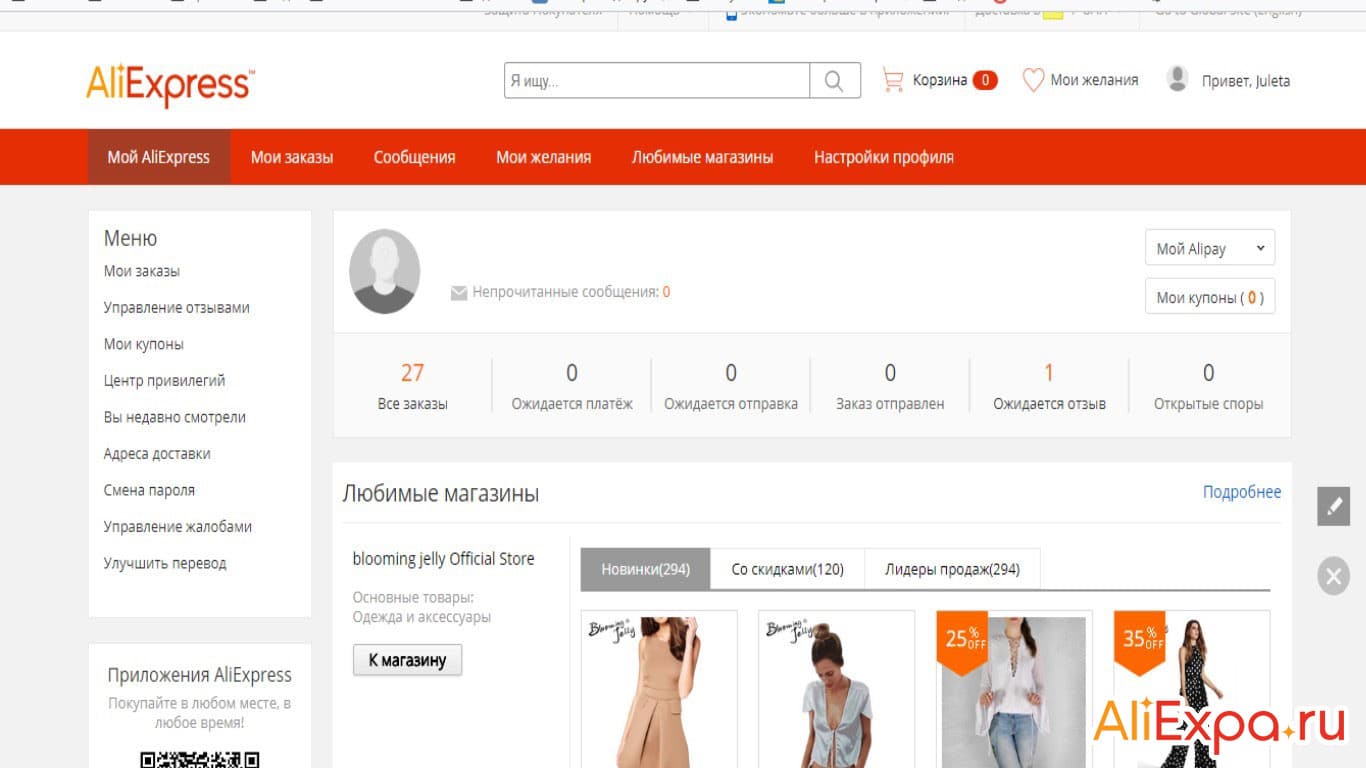Viewport: 1366px width, 768px height.
Task: Open Адреса доставки in side menu
Action: click(157, 454)
